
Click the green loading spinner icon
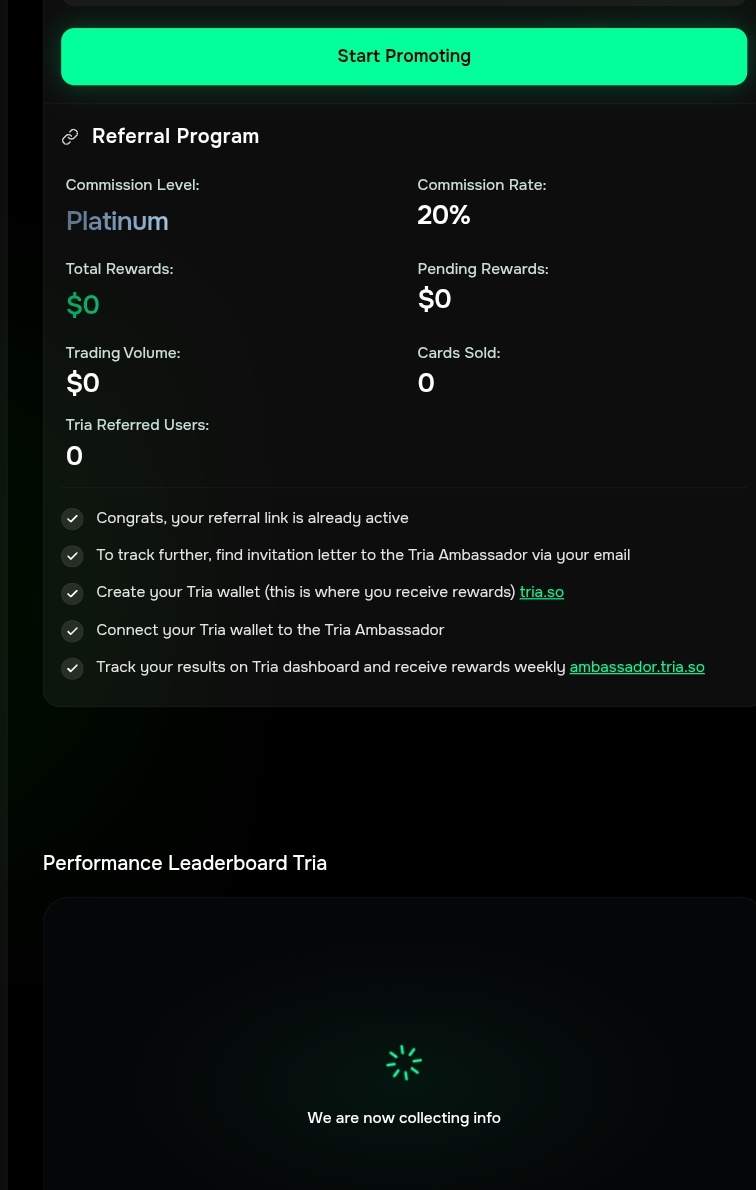pyautogui.click(x=404, y=1063)
